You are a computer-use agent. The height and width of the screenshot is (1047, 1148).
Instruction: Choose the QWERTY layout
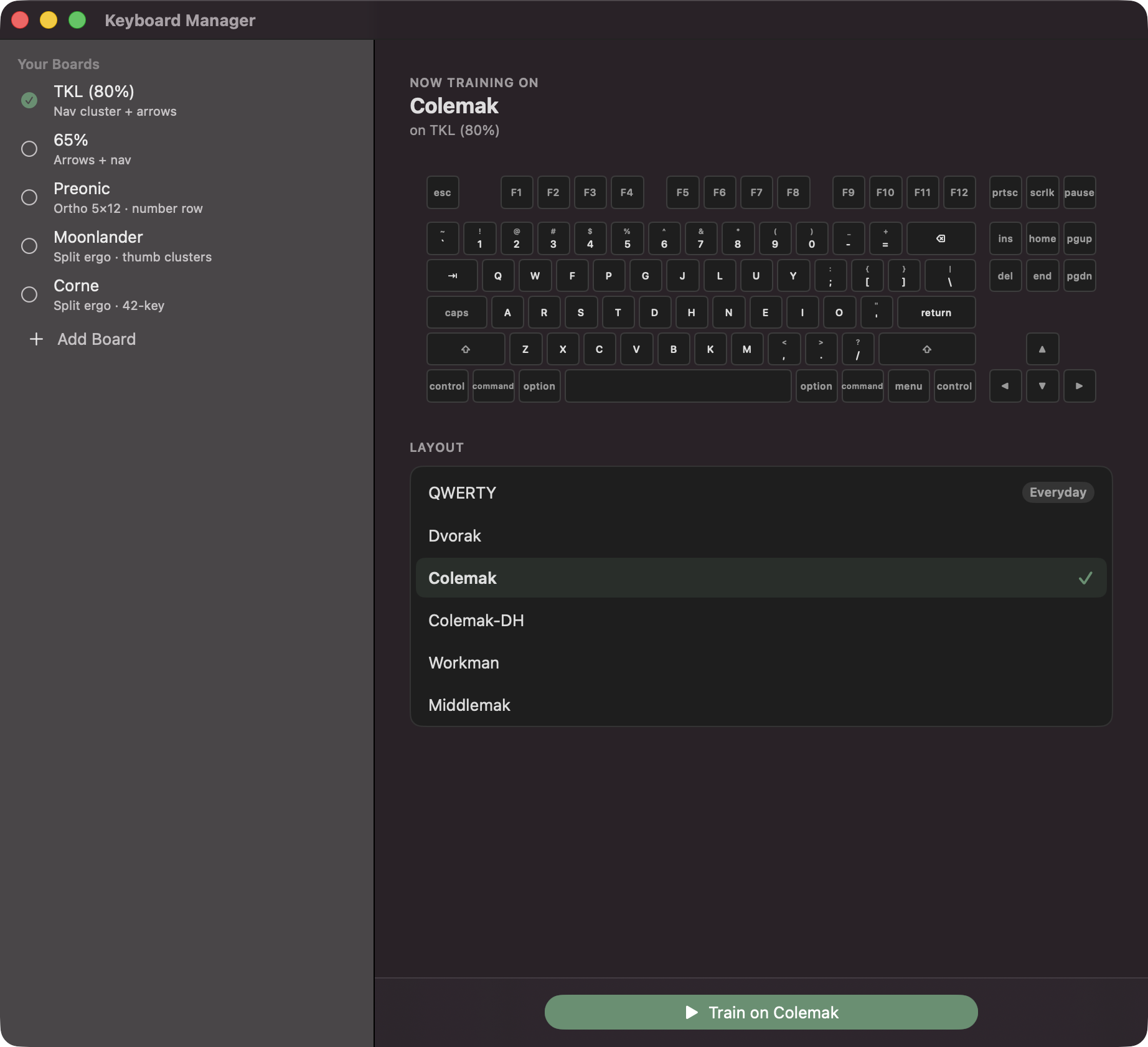point(761,493)
